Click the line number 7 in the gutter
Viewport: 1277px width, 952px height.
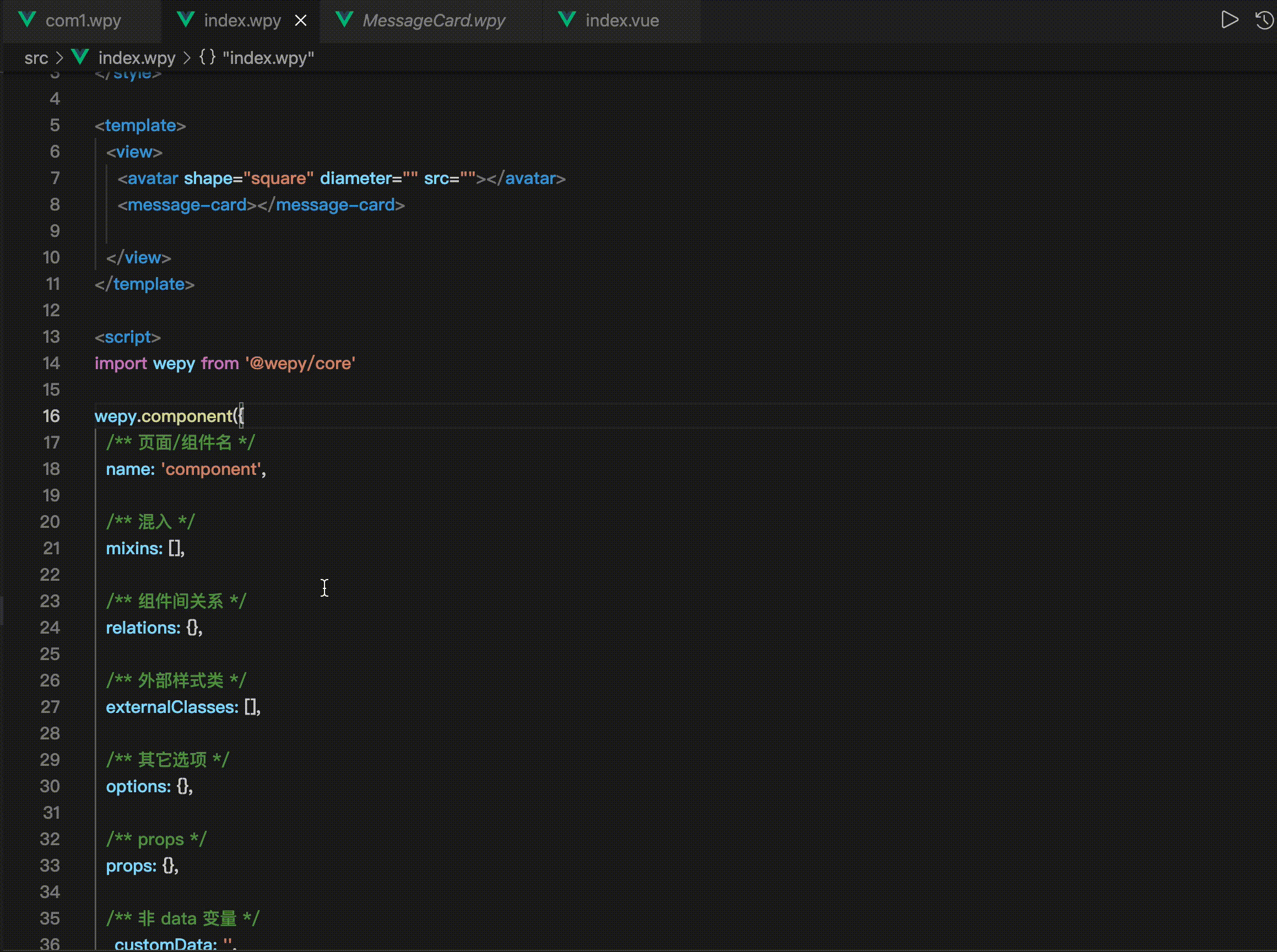(x=55, y=178)
